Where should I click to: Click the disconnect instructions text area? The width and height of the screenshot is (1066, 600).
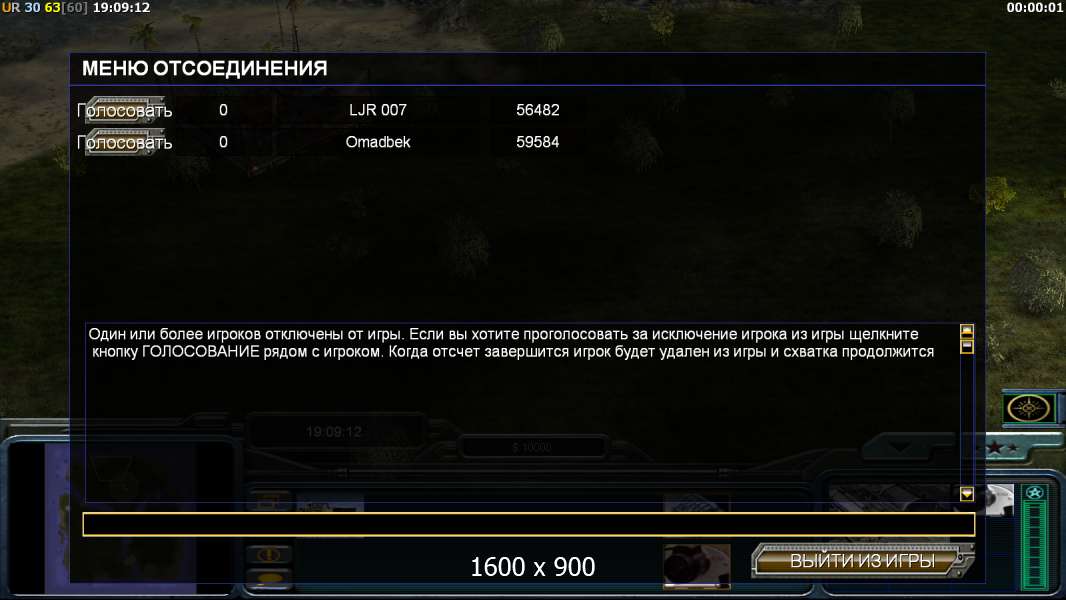[x=522, y=412]
